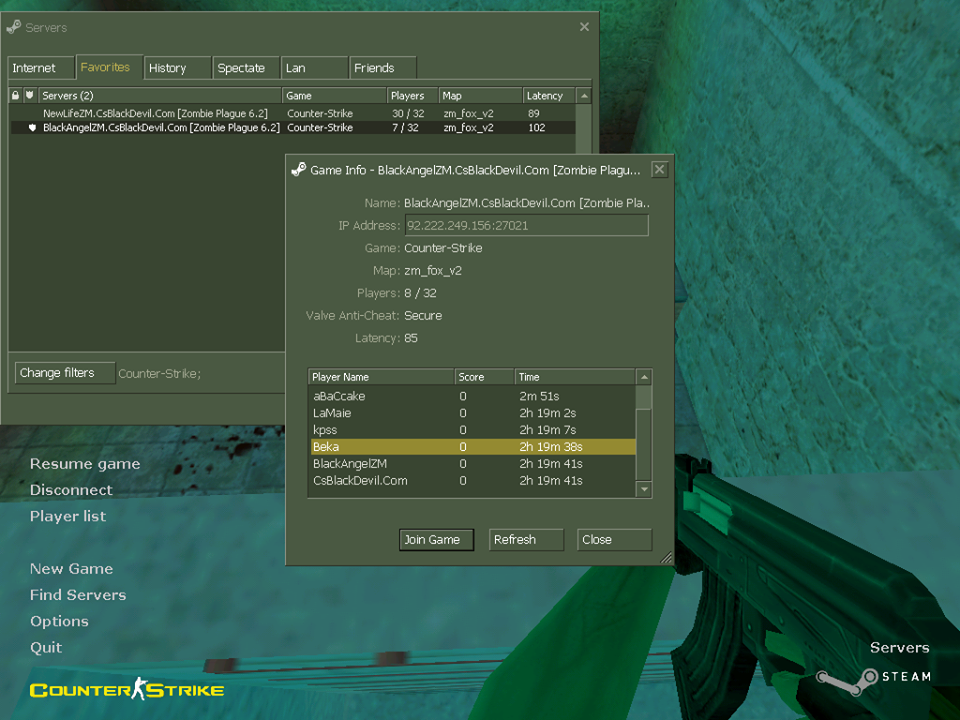
Task: Open Change filters
Action: [65, 373]
